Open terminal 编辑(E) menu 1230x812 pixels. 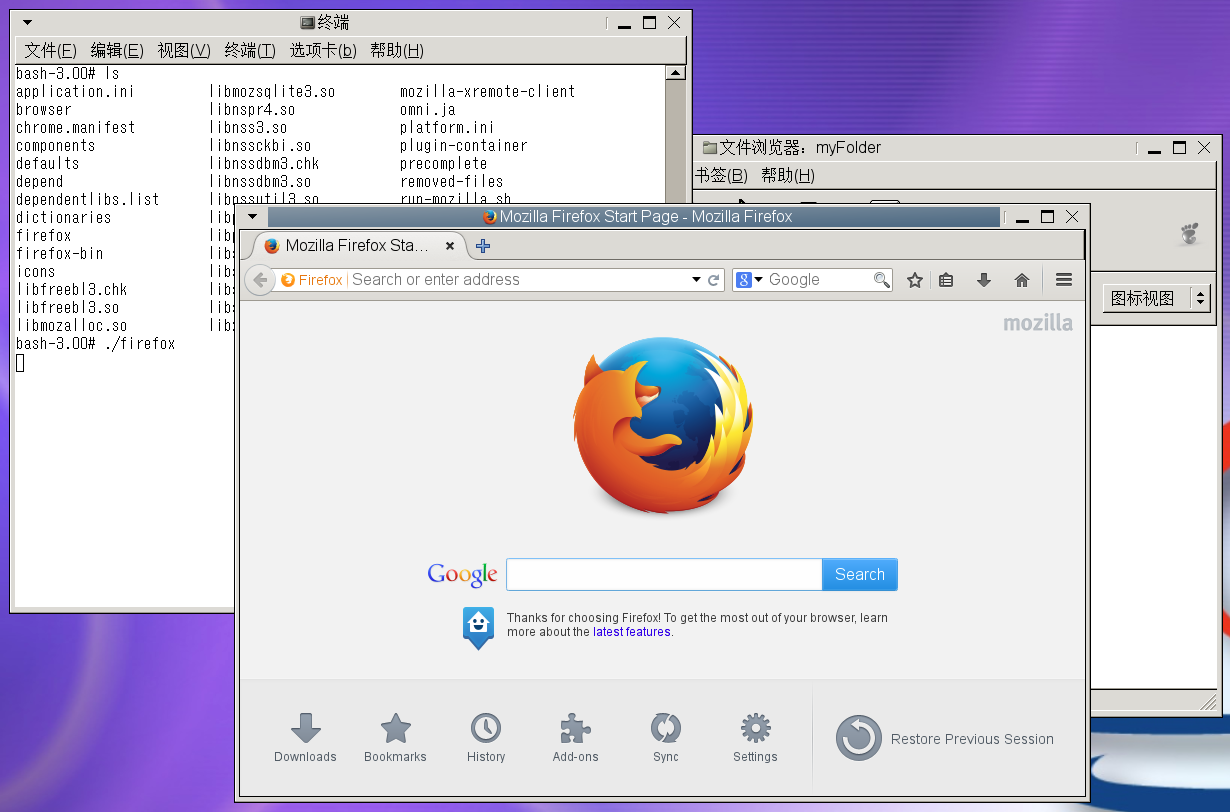point(117,50)
